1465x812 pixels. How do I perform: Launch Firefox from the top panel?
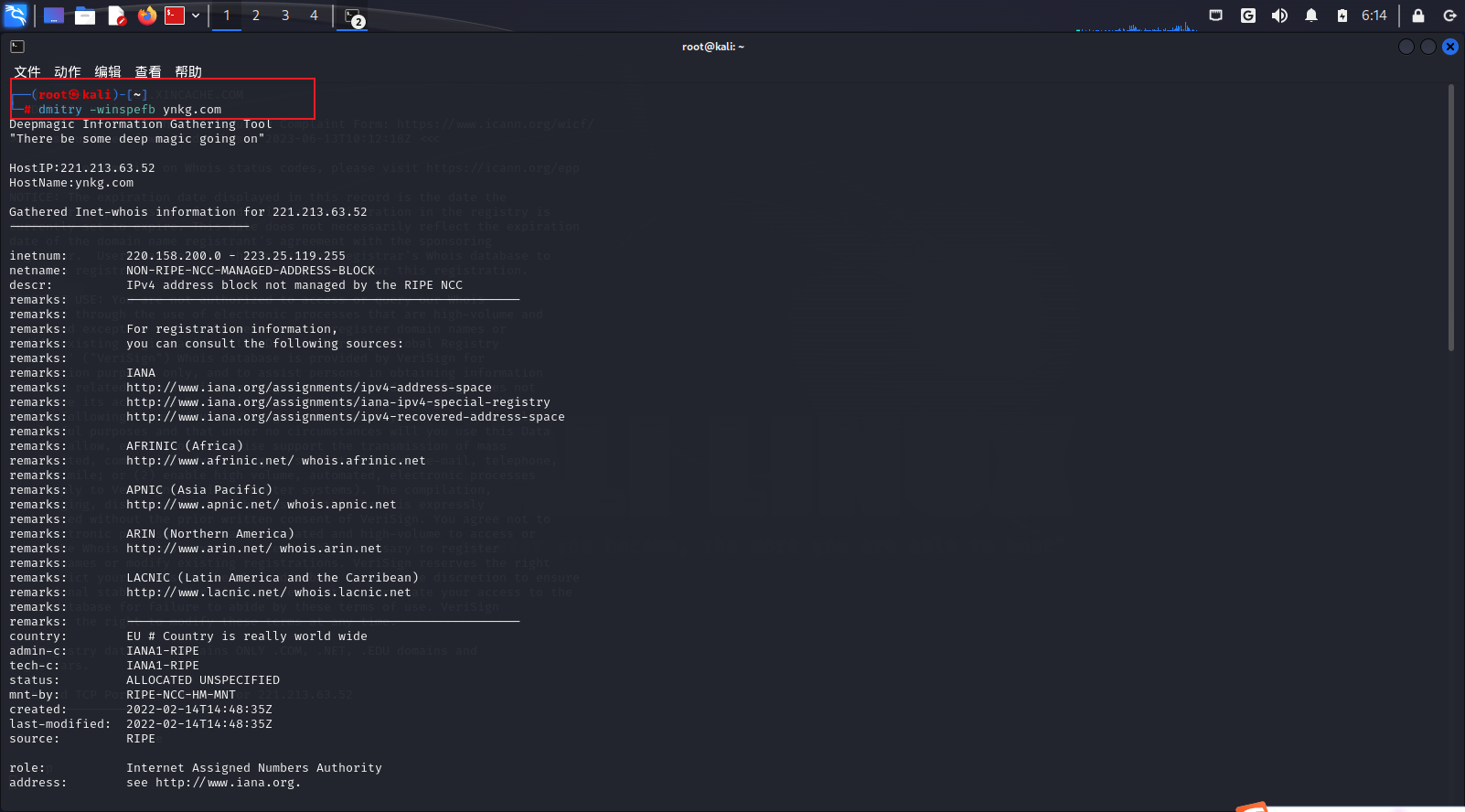[147, 16]
